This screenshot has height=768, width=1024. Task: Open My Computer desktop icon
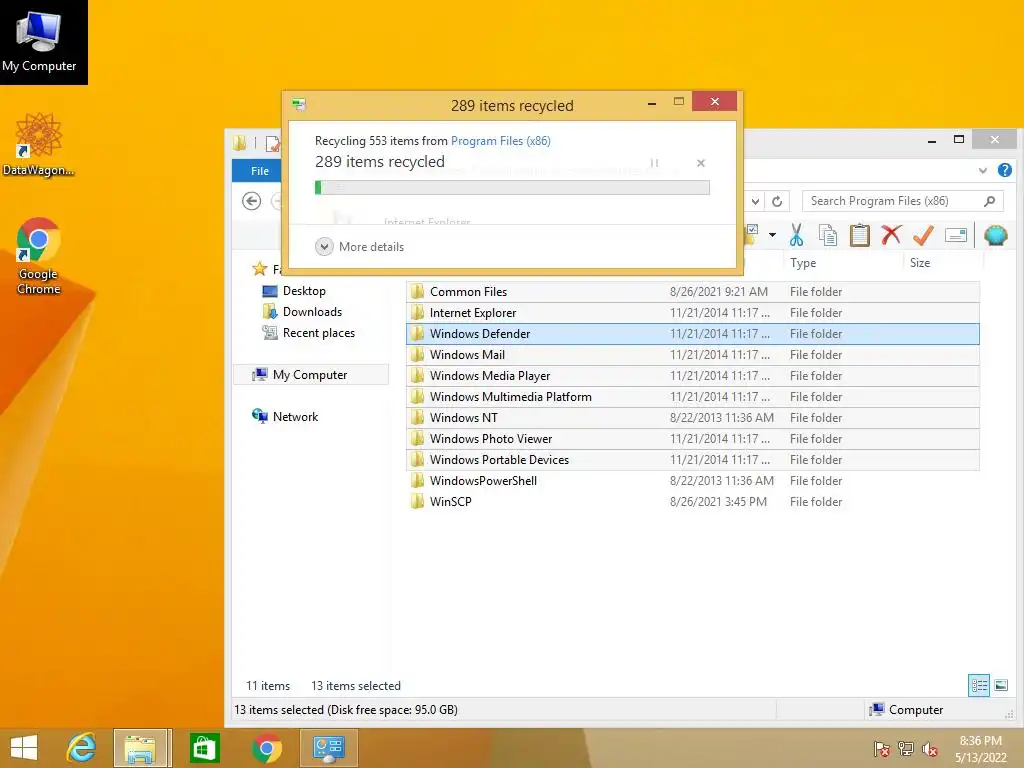[x=39, y=41]
